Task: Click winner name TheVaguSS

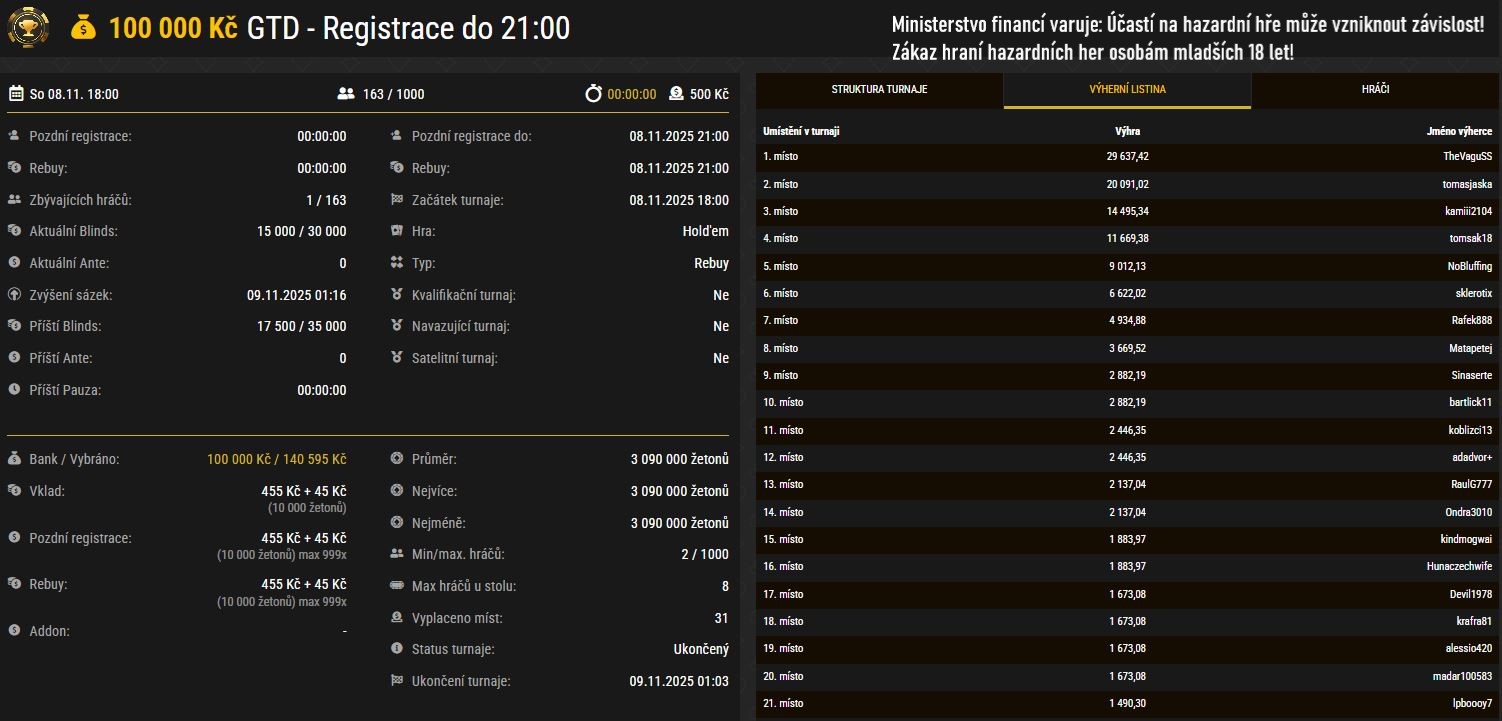Action: [x=1468, y=157]
